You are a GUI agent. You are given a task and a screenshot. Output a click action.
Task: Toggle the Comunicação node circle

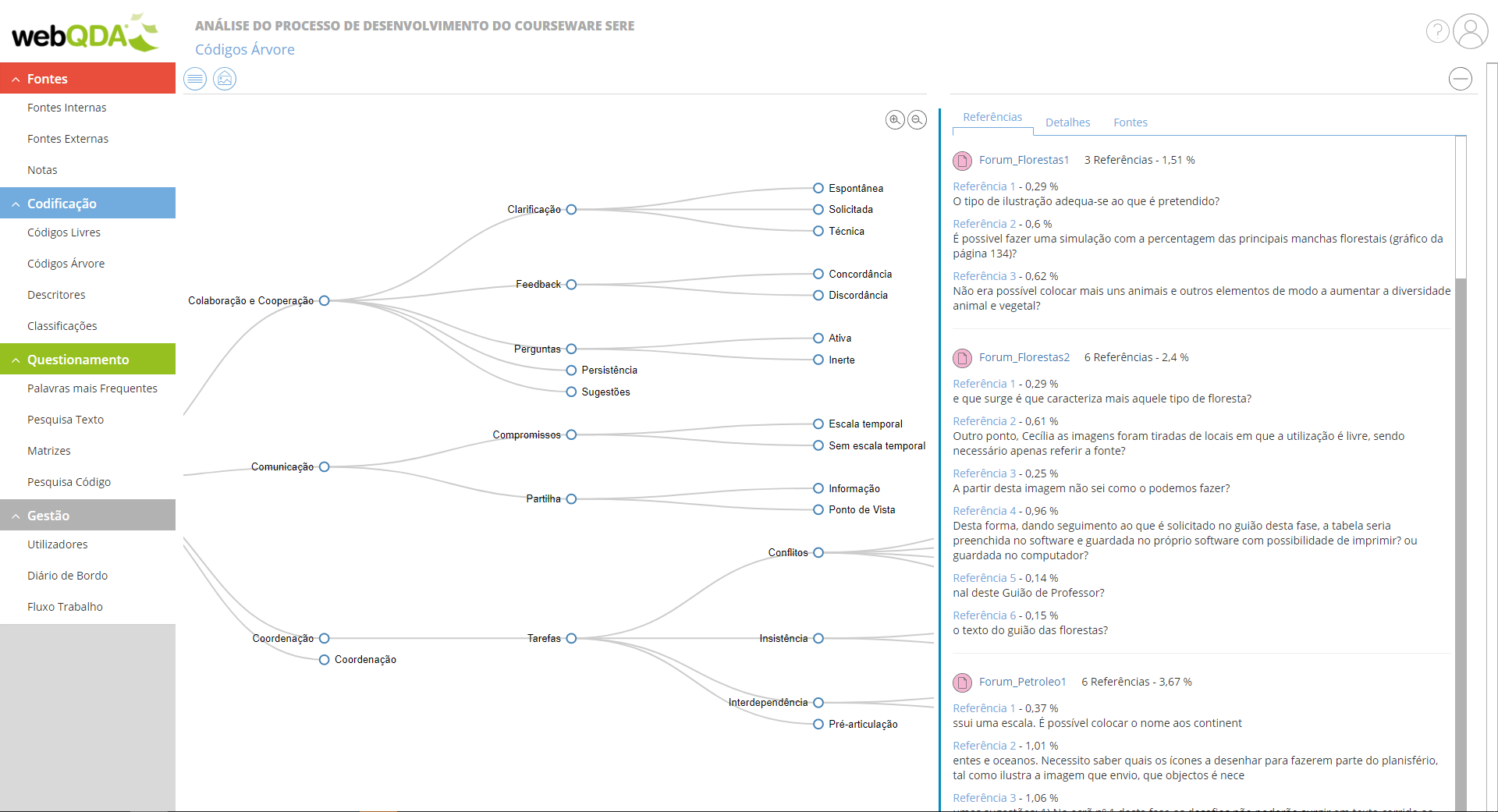point(325,466)
